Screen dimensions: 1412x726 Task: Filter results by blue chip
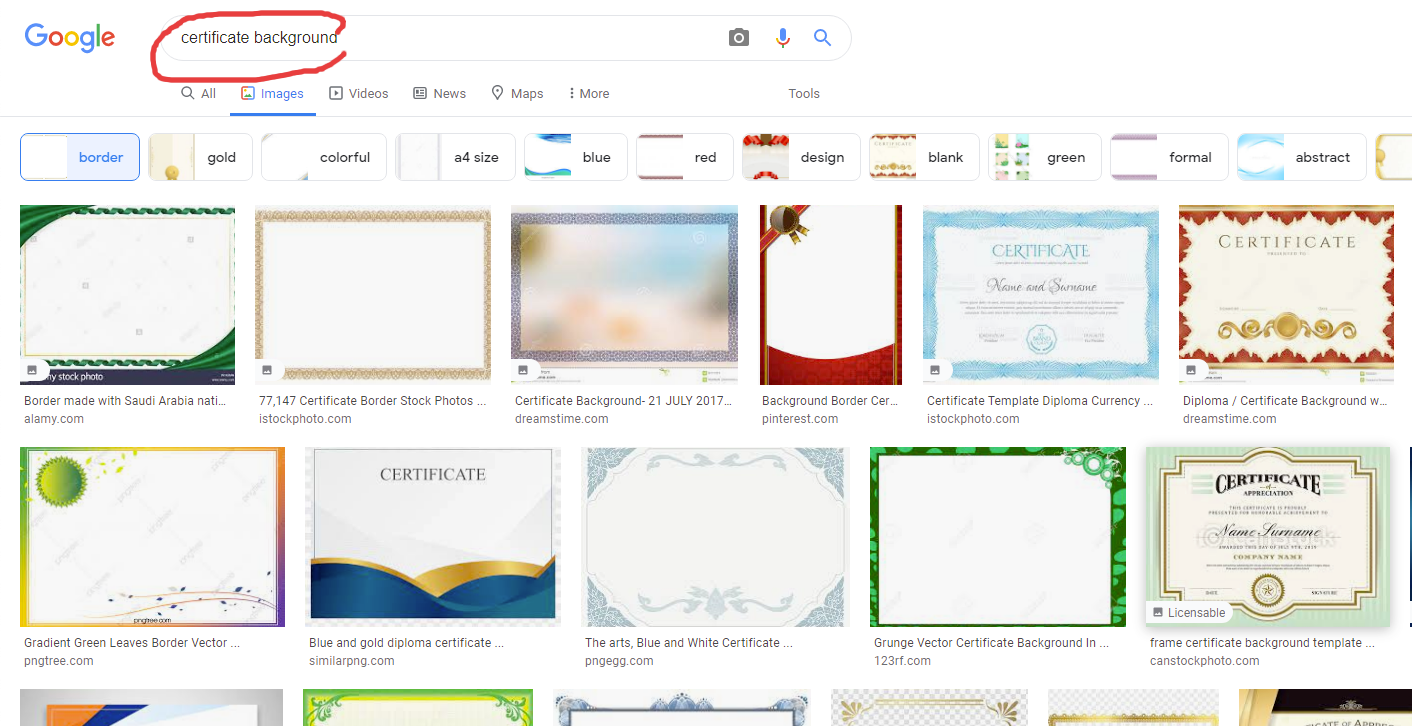(575, 157)
